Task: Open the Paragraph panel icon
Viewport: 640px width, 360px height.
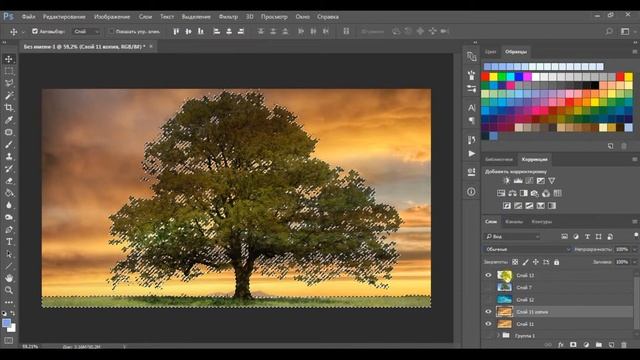Action: point(471,120)
